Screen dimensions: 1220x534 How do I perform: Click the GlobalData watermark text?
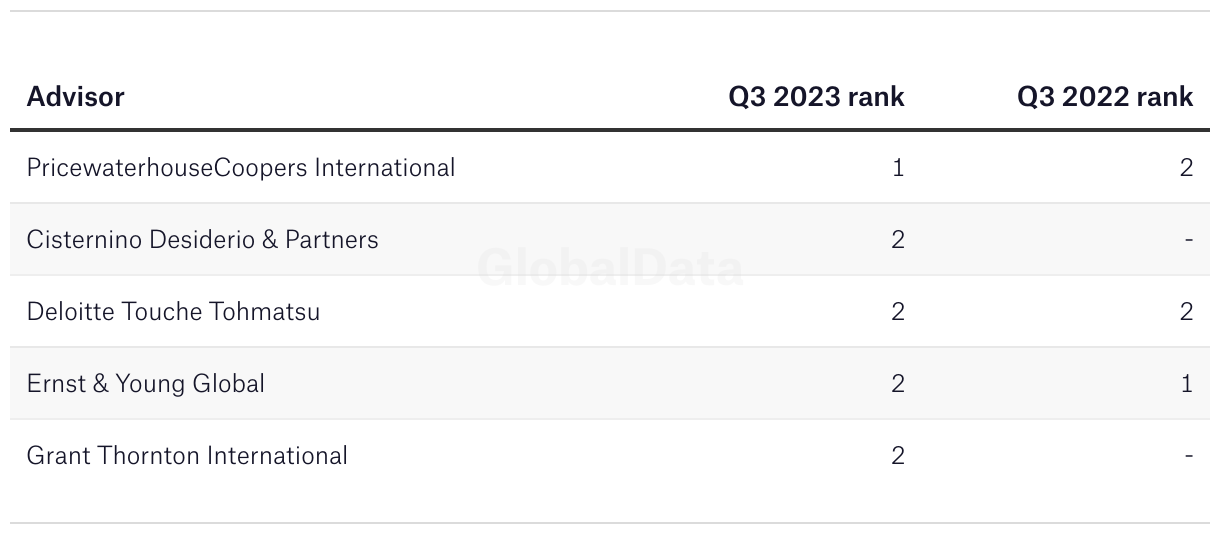click(x=610, y=268)
